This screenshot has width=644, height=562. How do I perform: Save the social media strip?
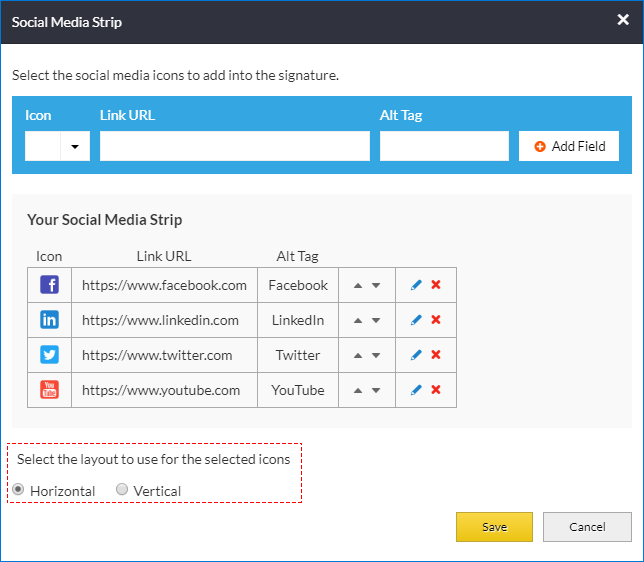[494, 527]
